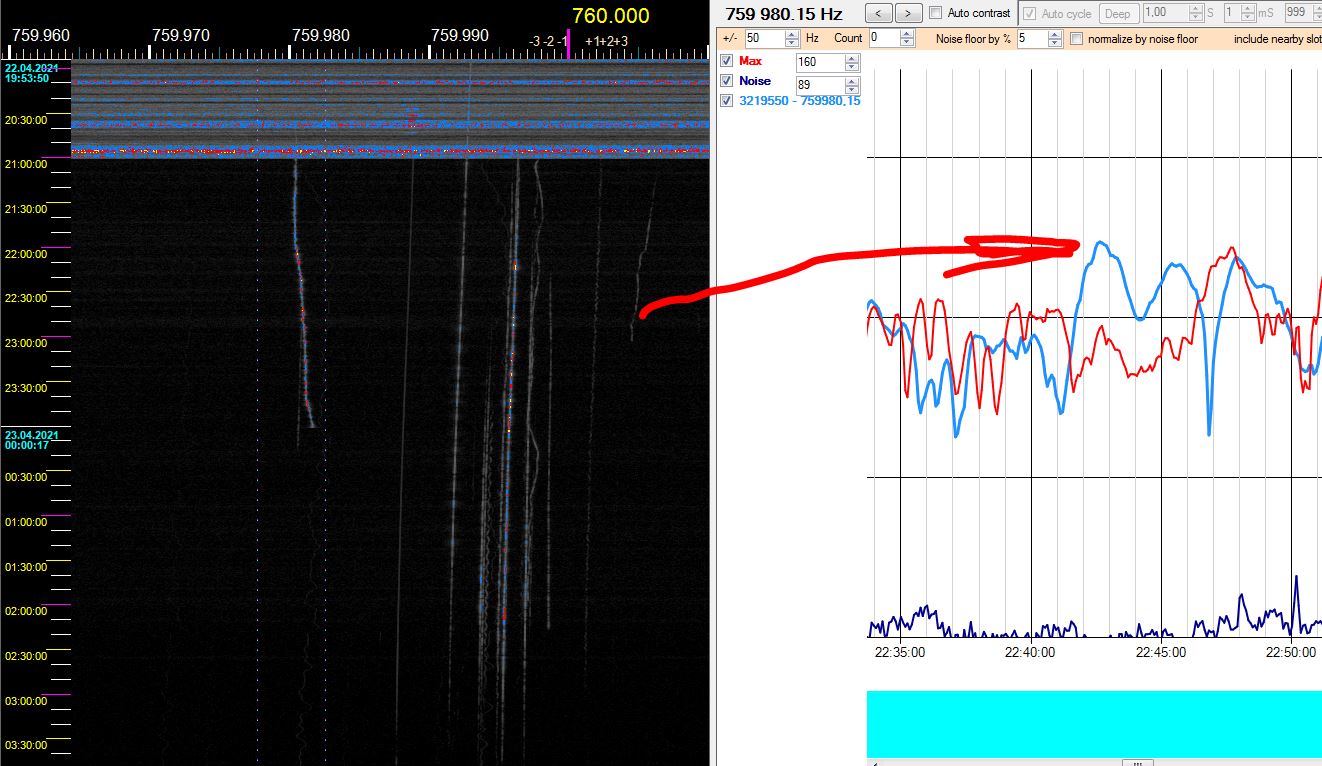Click the 22:00:00 time label
The image size is (1322, 766).
coord(25,254)
